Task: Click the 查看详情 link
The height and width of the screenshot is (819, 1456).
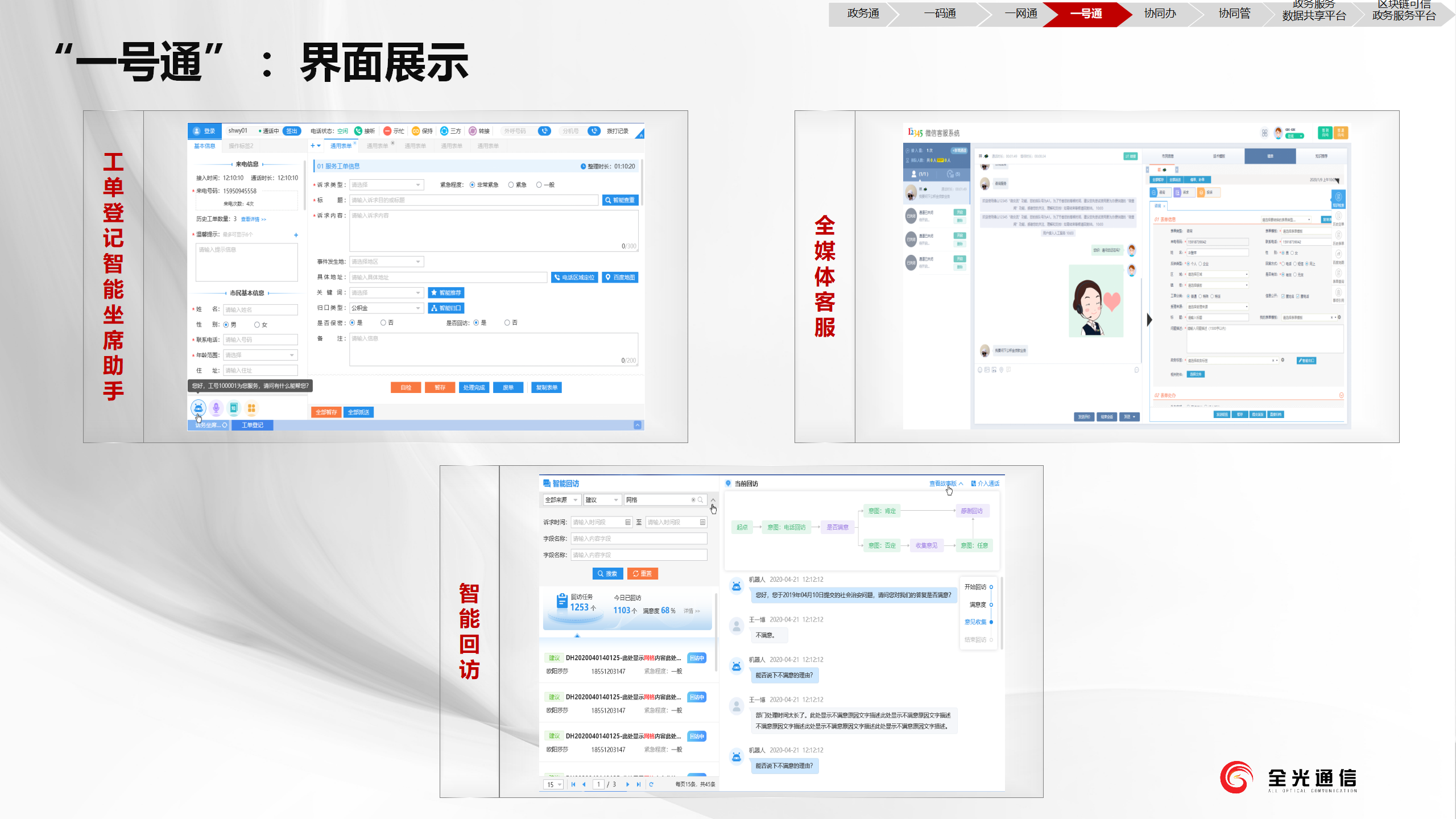Action: tap(253, 219)
